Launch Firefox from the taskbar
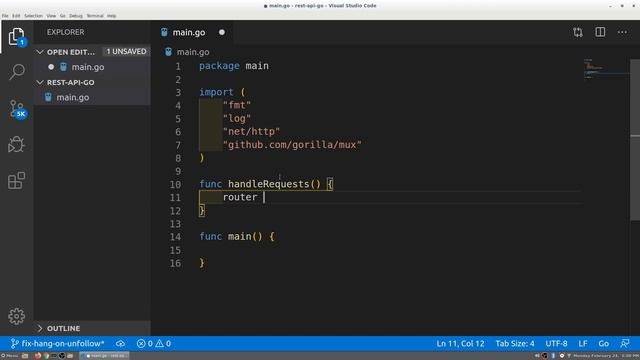 point(38,356)
